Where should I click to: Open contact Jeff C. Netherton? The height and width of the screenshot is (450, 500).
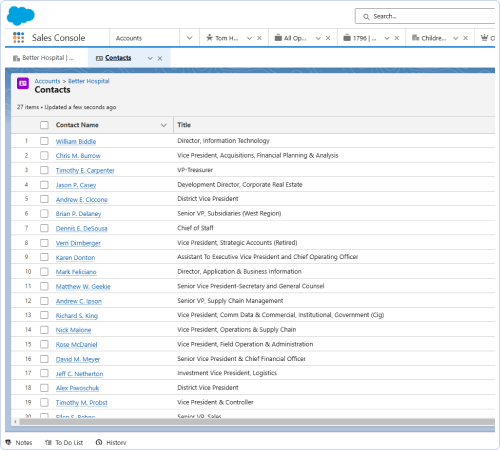point(79,374)
